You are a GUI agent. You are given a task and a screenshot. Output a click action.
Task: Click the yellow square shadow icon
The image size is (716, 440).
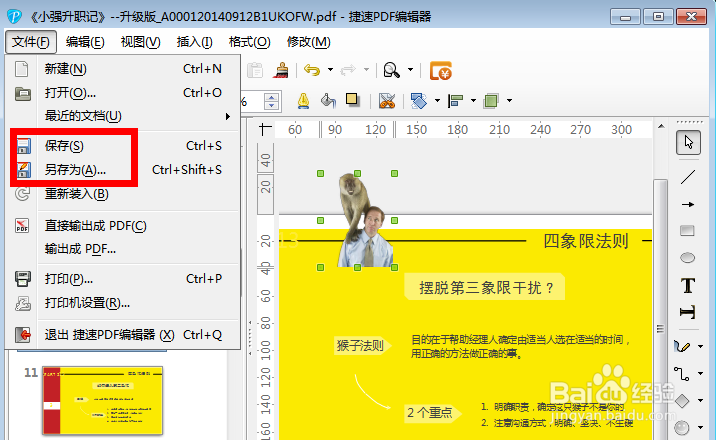[x=352, y=99]
